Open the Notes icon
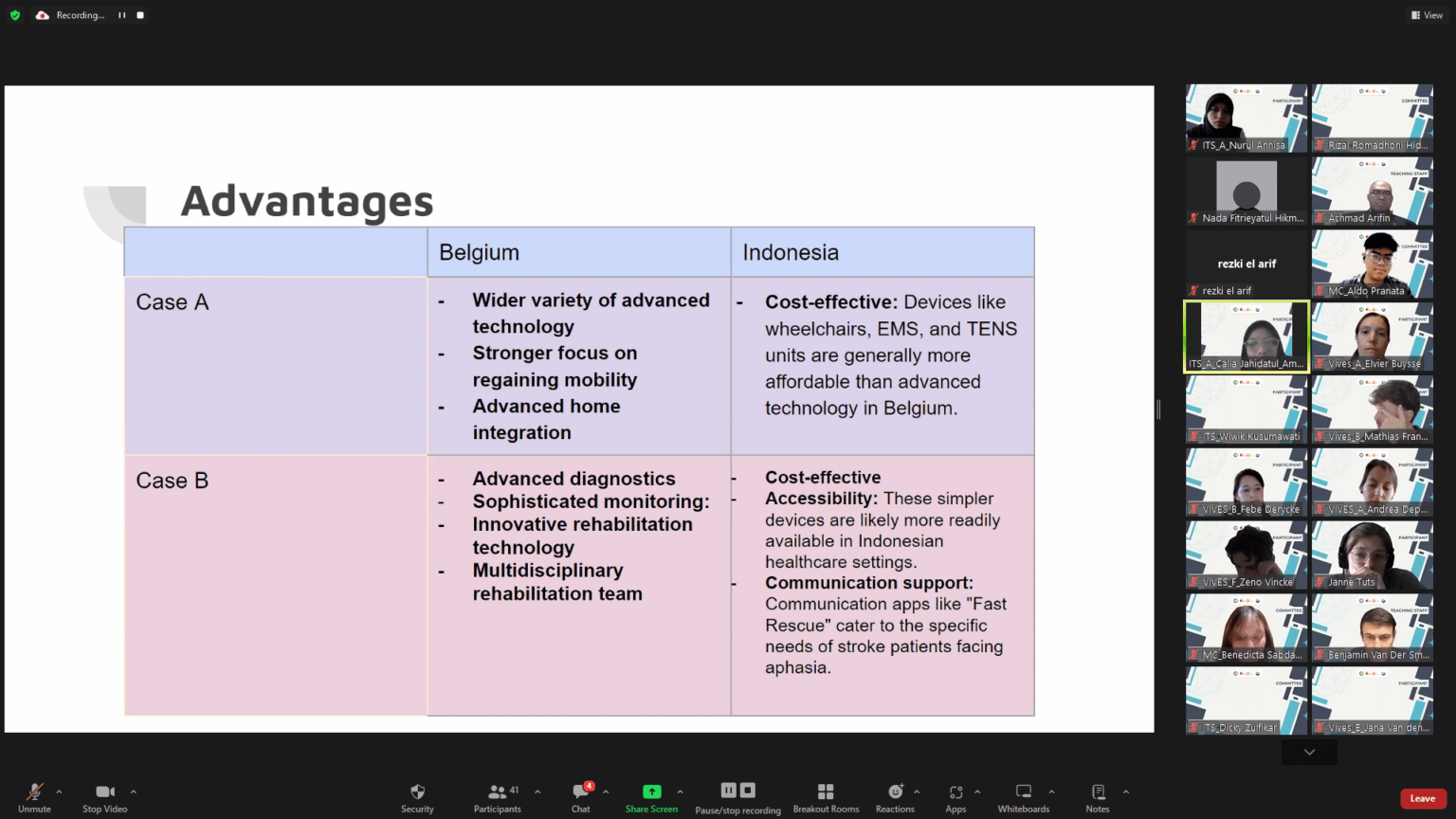The image size is (1456, 819). 1098,792
